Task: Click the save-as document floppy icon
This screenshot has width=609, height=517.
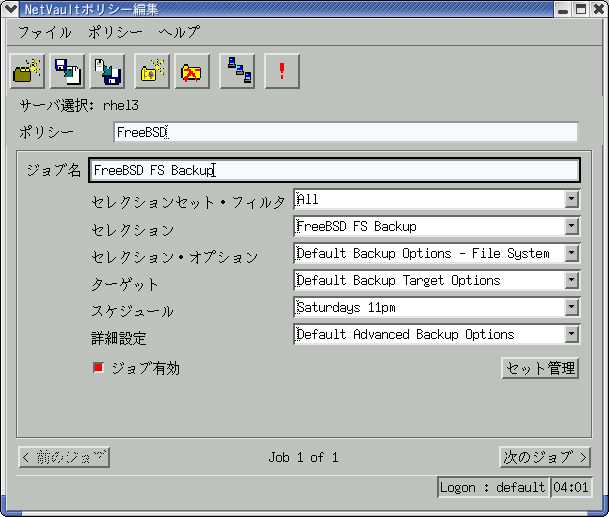Action: (108, 71)
